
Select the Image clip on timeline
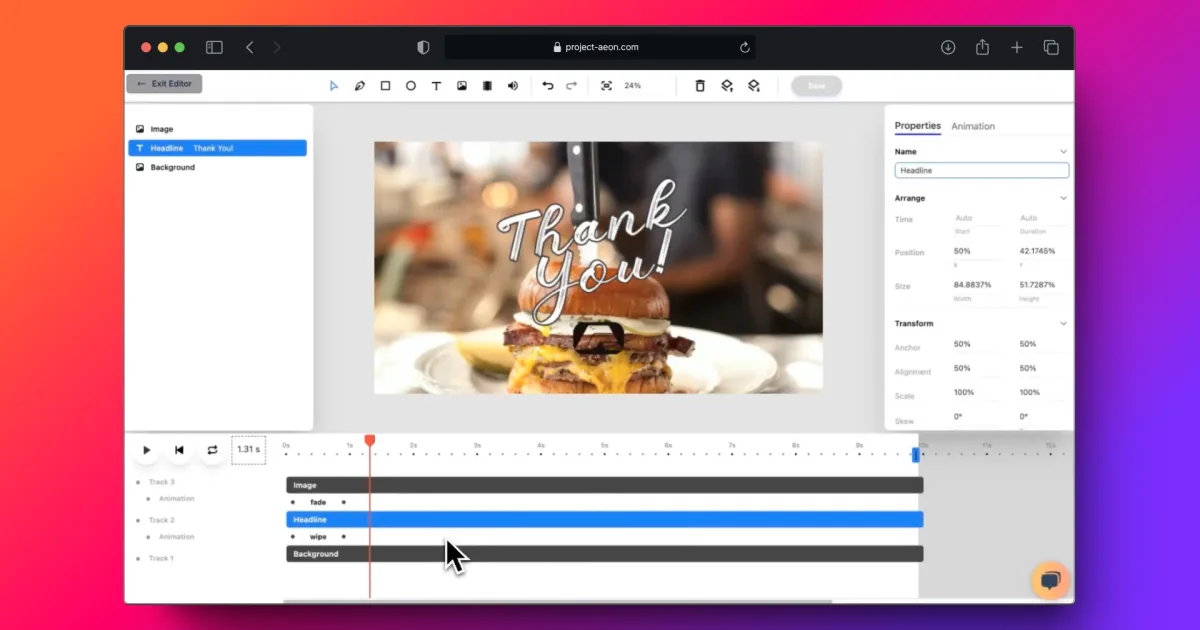[604, 485]
